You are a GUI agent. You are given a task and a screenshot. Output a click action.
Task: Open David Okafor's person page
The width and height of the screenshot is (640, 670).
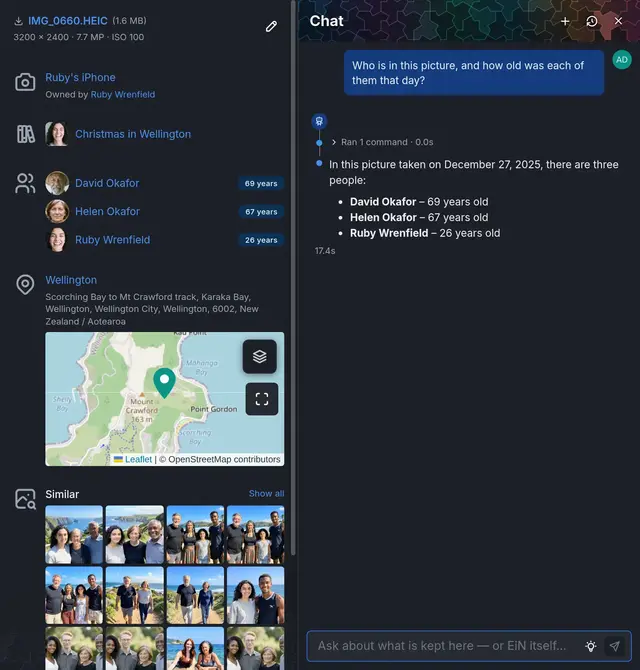pyautogui.click(x=107, y=183)
